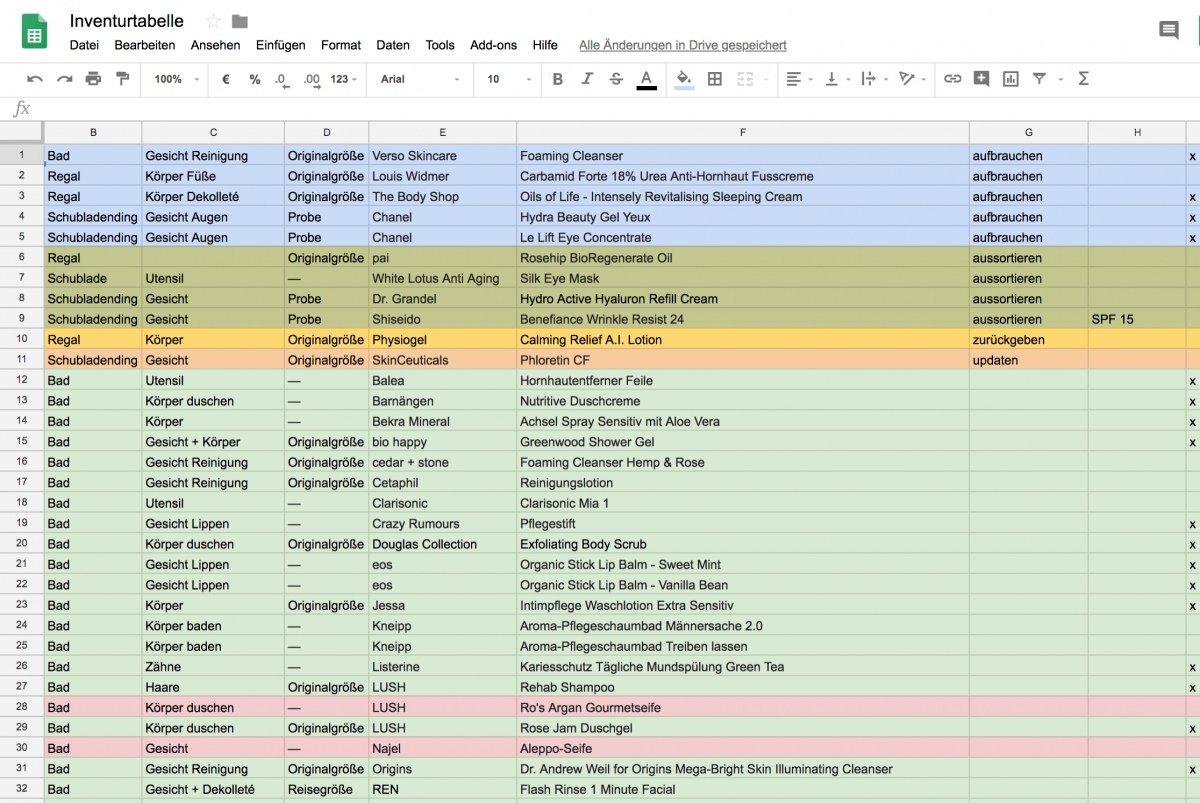Select column C header
Viewport: 1200px width, 803px height.
[x=213, y=132]
